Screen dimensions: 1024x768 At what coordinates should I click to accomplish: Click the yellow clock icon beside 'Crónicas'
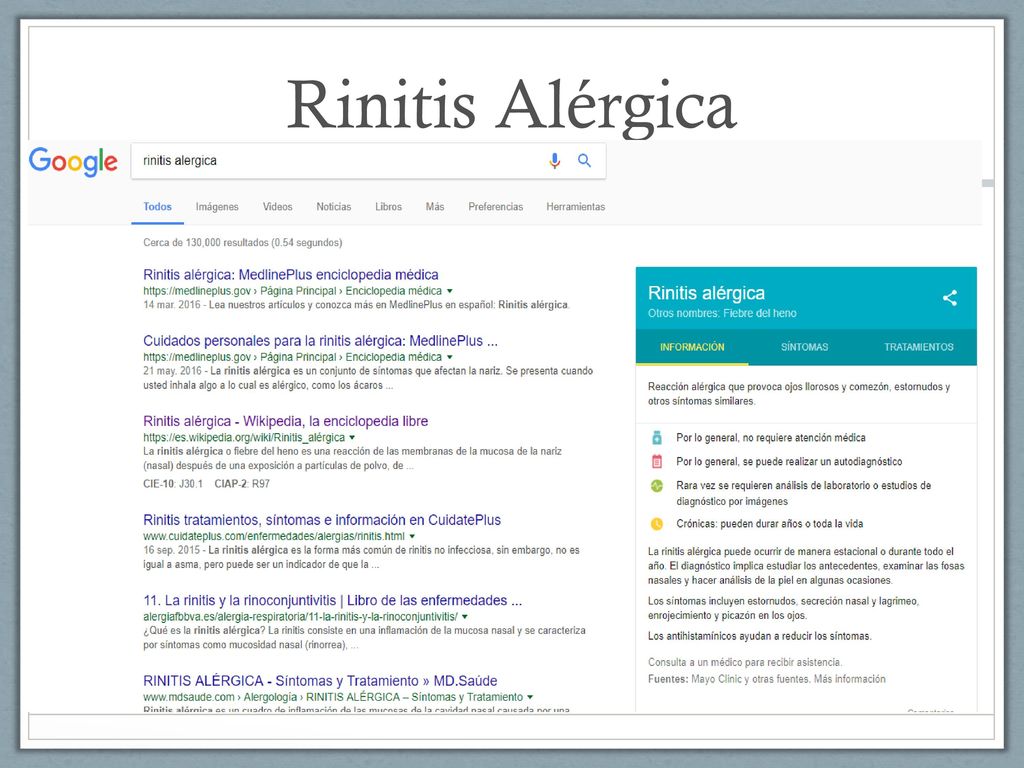point(657,524)
